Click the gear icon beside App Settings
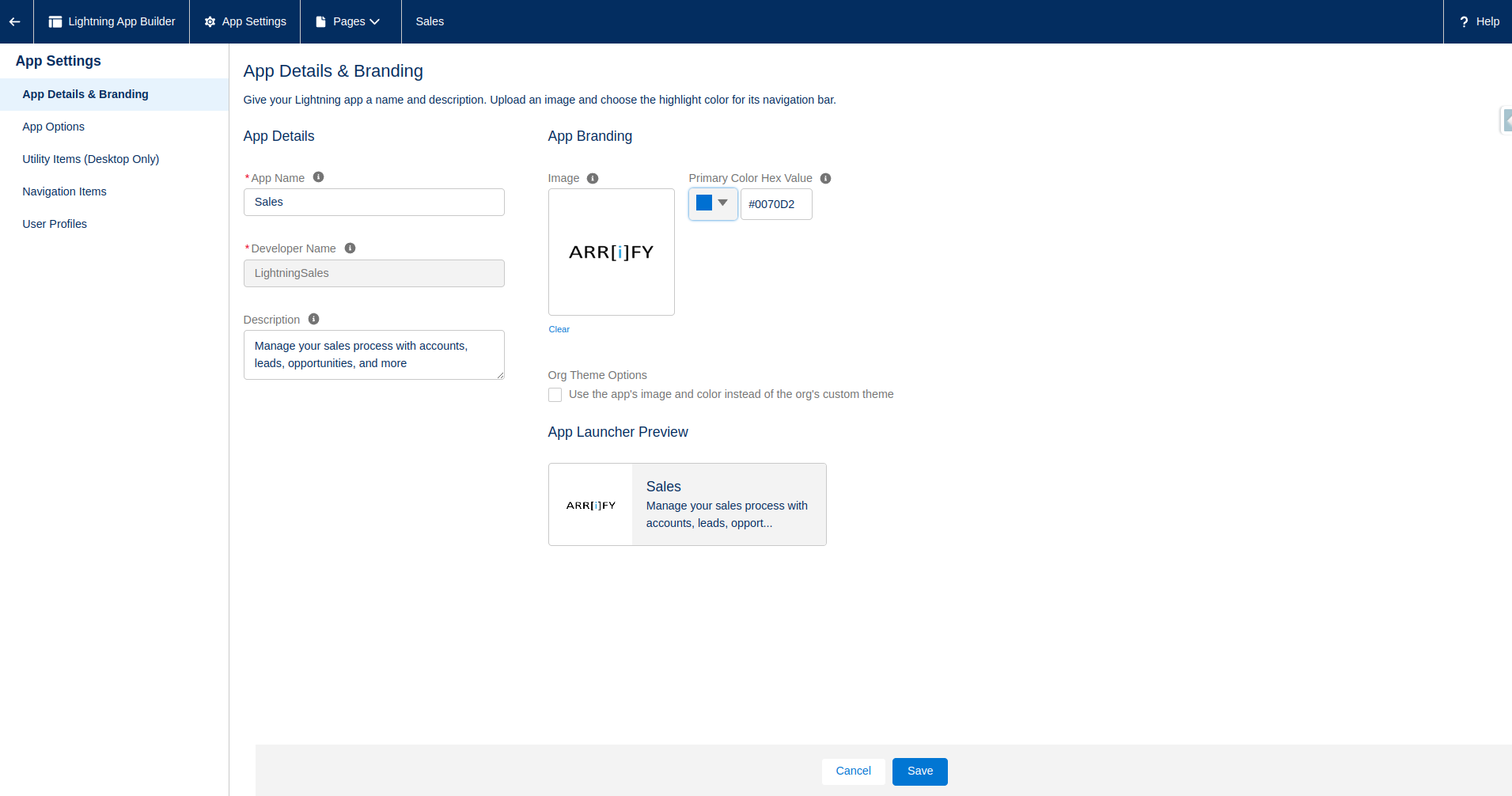The image size is (1512, 796). tap(209, 21)
